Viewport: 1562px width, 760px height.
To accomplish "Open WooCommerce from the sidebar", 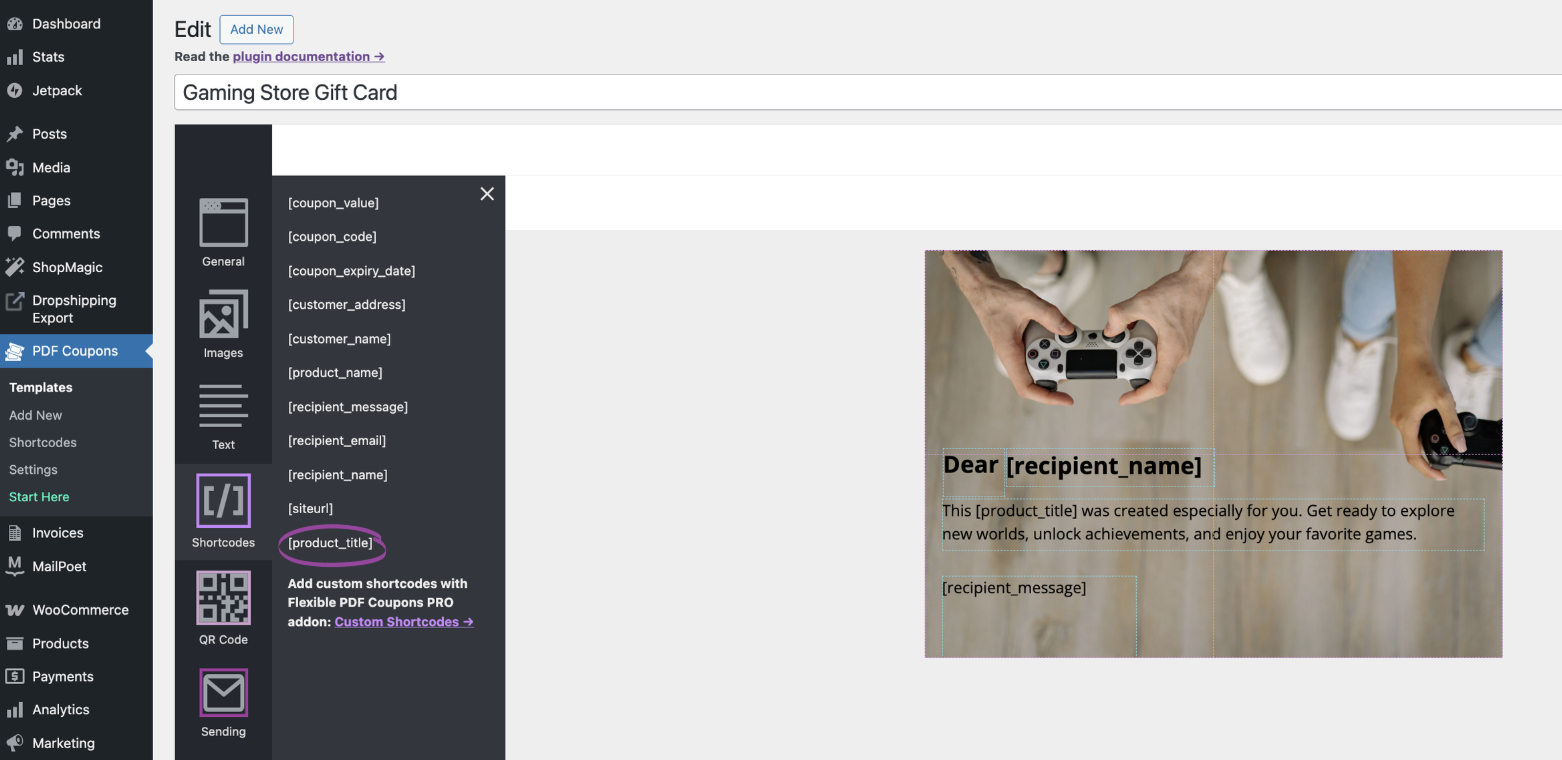I will tap(80, 610).
